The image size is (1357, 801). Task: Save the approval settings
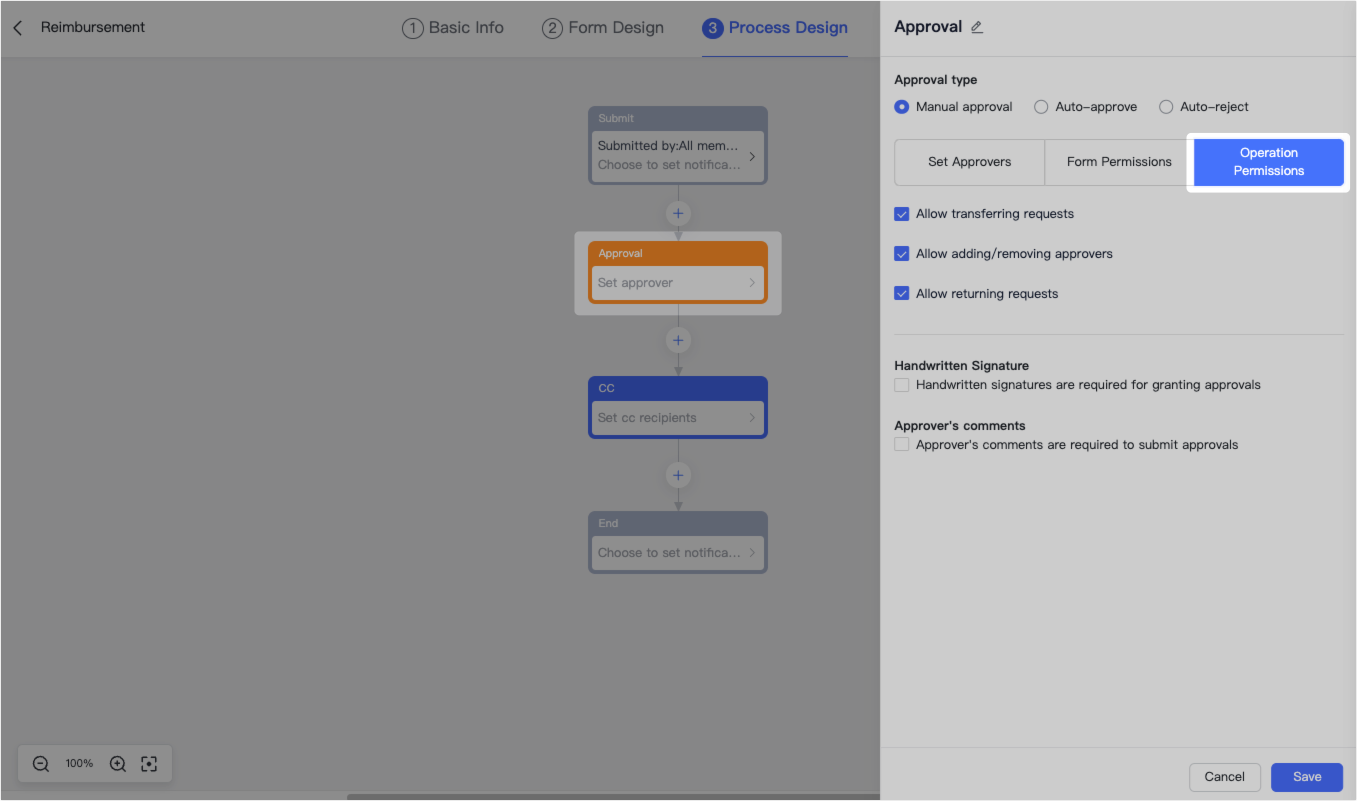1307,777
